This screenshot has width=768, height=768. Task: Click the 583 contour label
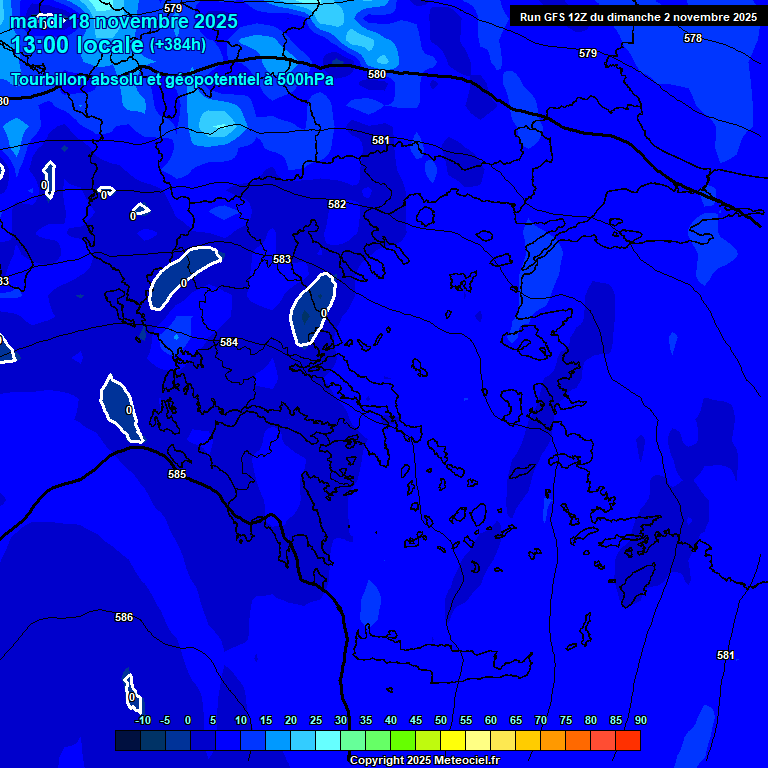(x=282, y=259)
